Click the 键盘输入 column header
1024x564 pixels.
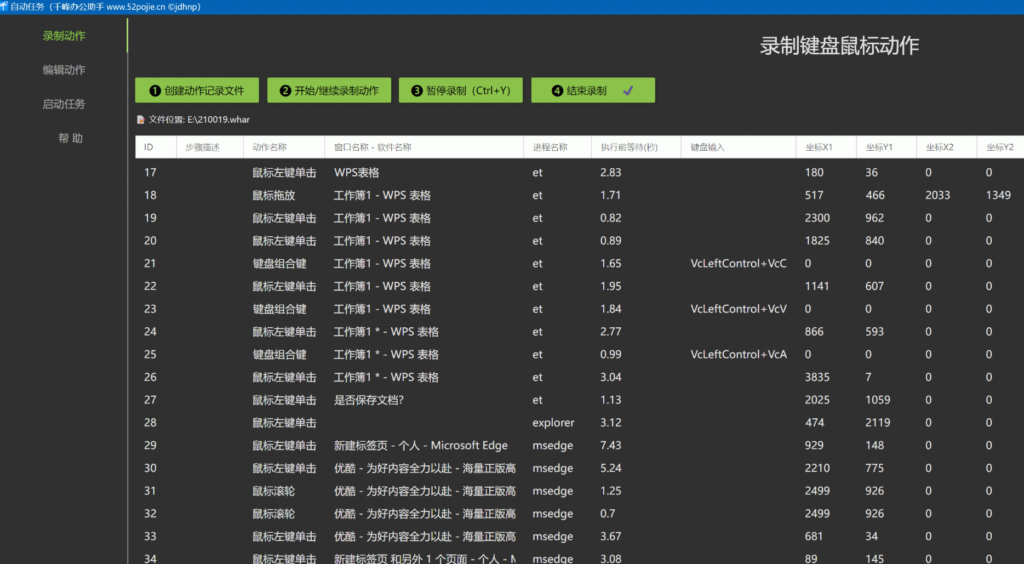tap(707, 147)
